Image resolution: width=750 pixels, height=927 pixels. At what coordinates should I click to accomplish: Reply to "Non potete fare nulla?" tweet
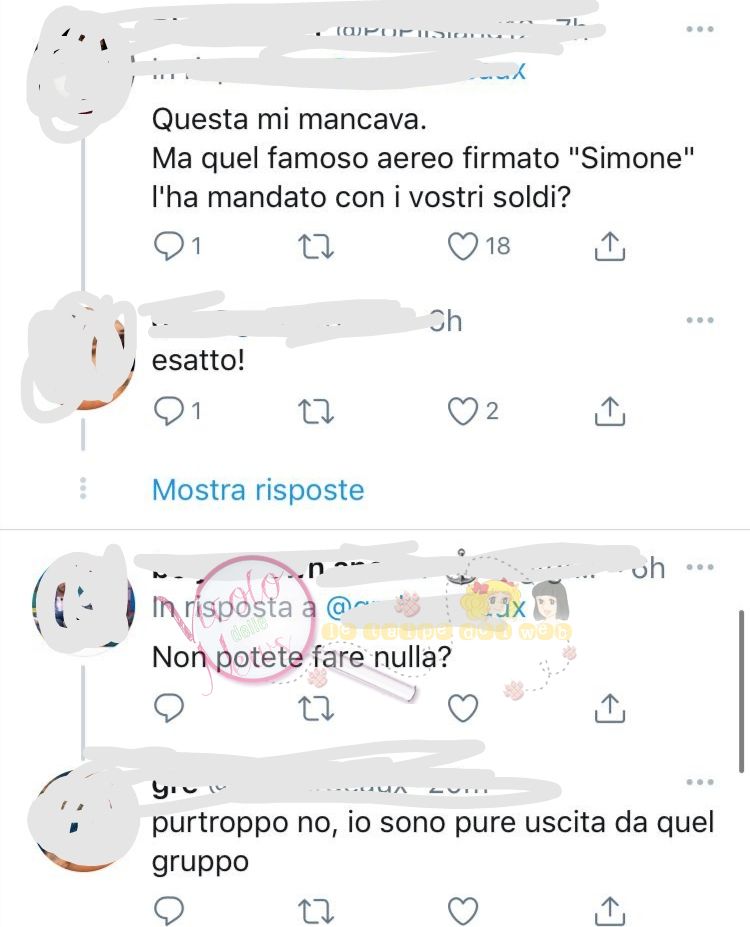click(x=169, y=708)
